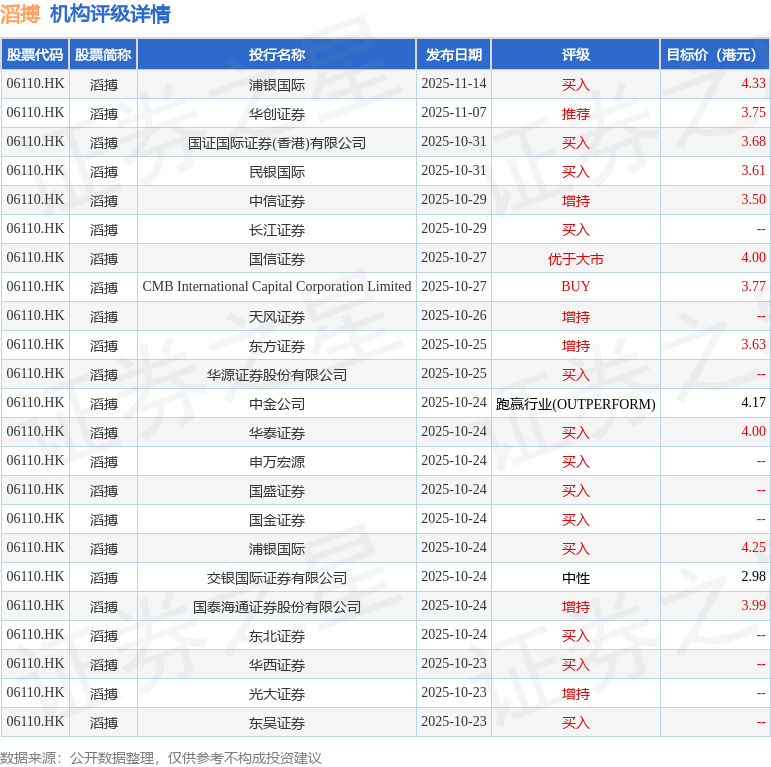Click the 中性 rating cell
The image size is (771, 767).
[575, 577]
